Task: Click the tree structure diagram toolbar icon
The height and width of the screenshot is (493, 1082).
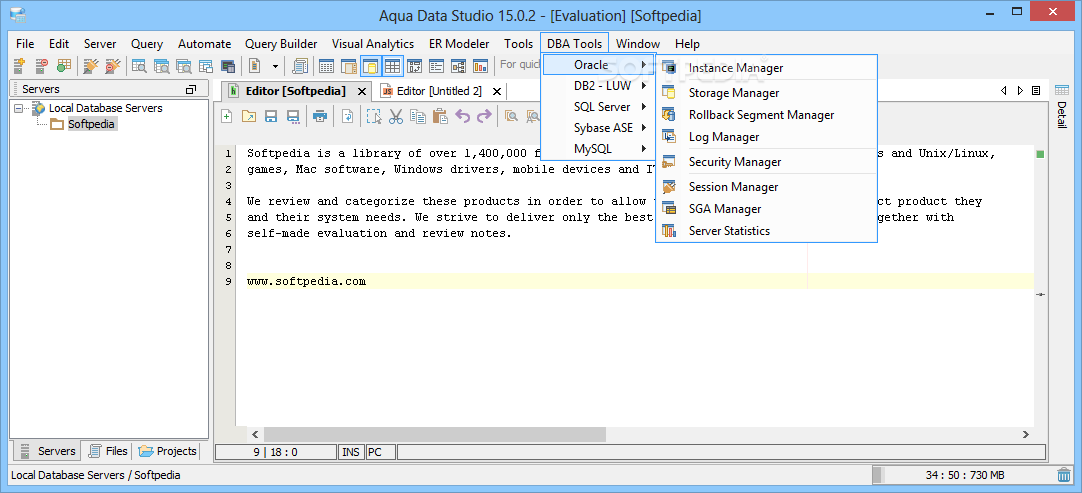Action: 458,66
